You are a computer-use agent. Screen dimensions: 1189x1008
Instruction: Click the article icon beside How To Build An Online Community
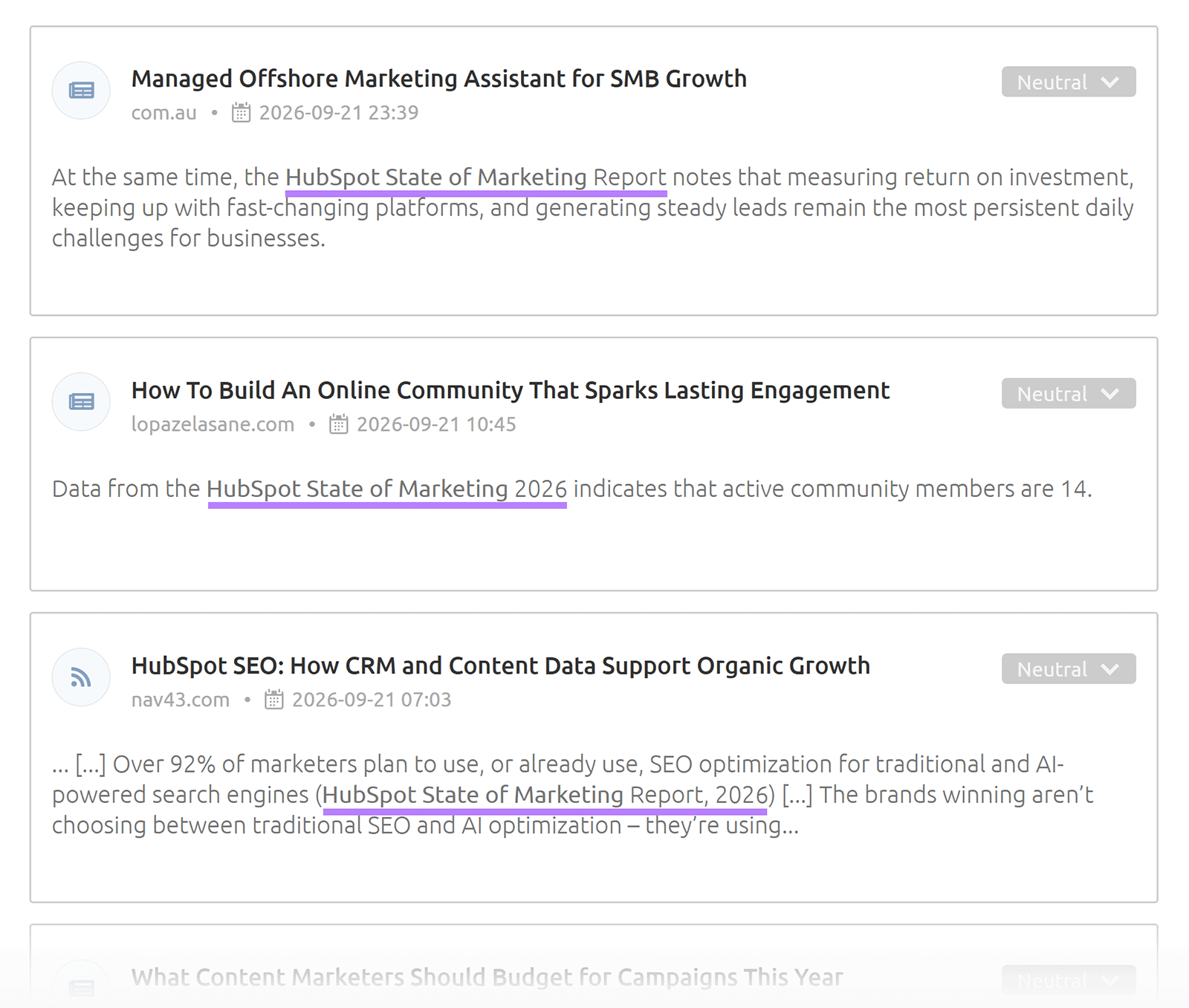(x=81, y=402)
